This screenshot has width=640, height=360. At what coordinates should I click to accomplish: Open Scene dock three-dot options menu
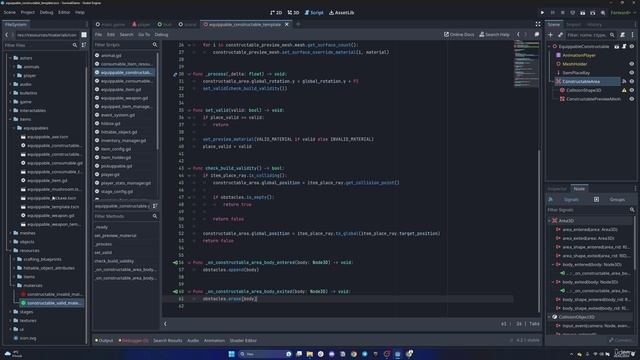click(633, 35)
